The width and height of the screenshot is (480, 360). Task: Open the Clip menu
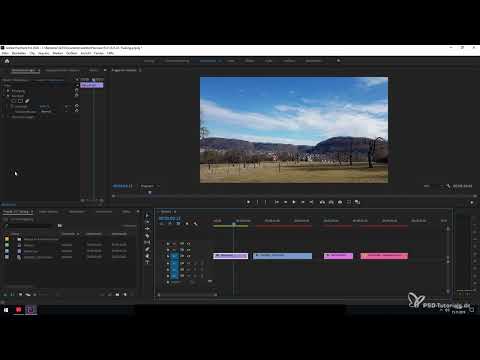(32, 53)
